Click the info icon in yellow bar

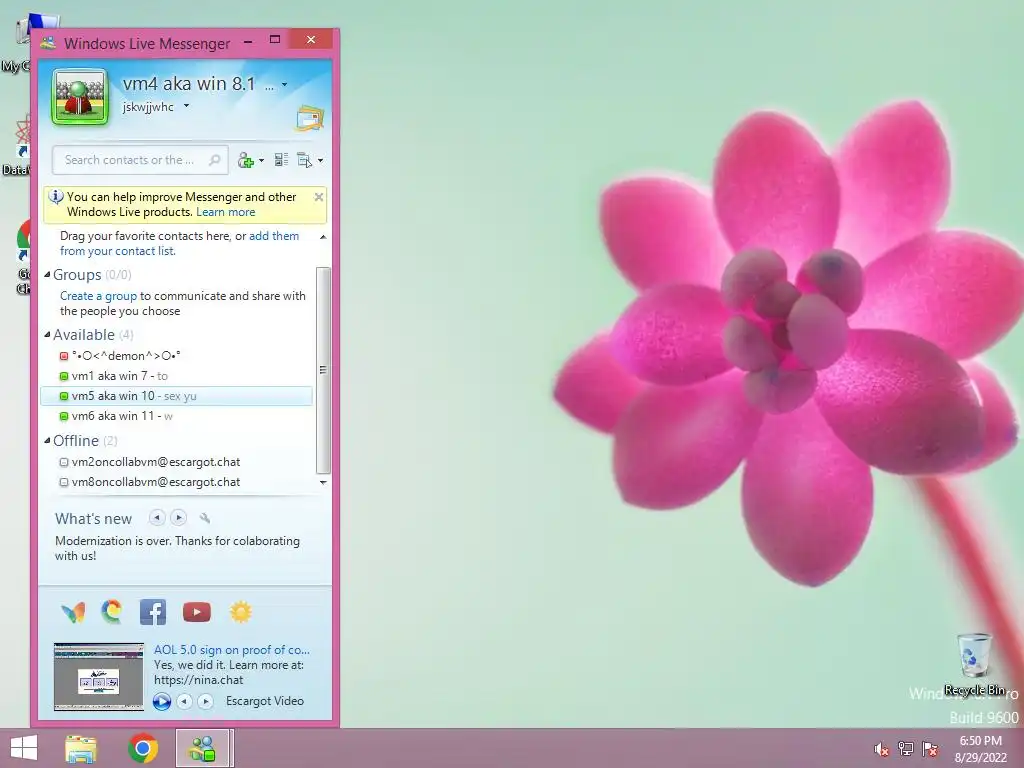56,196
